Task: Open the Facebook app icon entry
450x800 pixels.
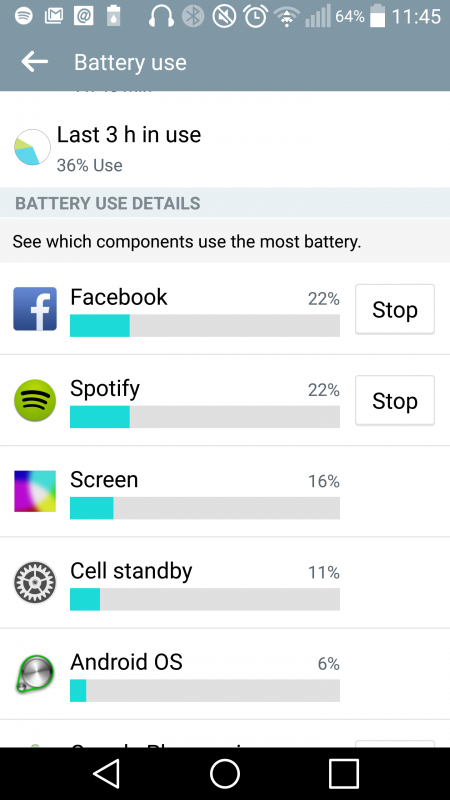Action: tap(35, 309)
